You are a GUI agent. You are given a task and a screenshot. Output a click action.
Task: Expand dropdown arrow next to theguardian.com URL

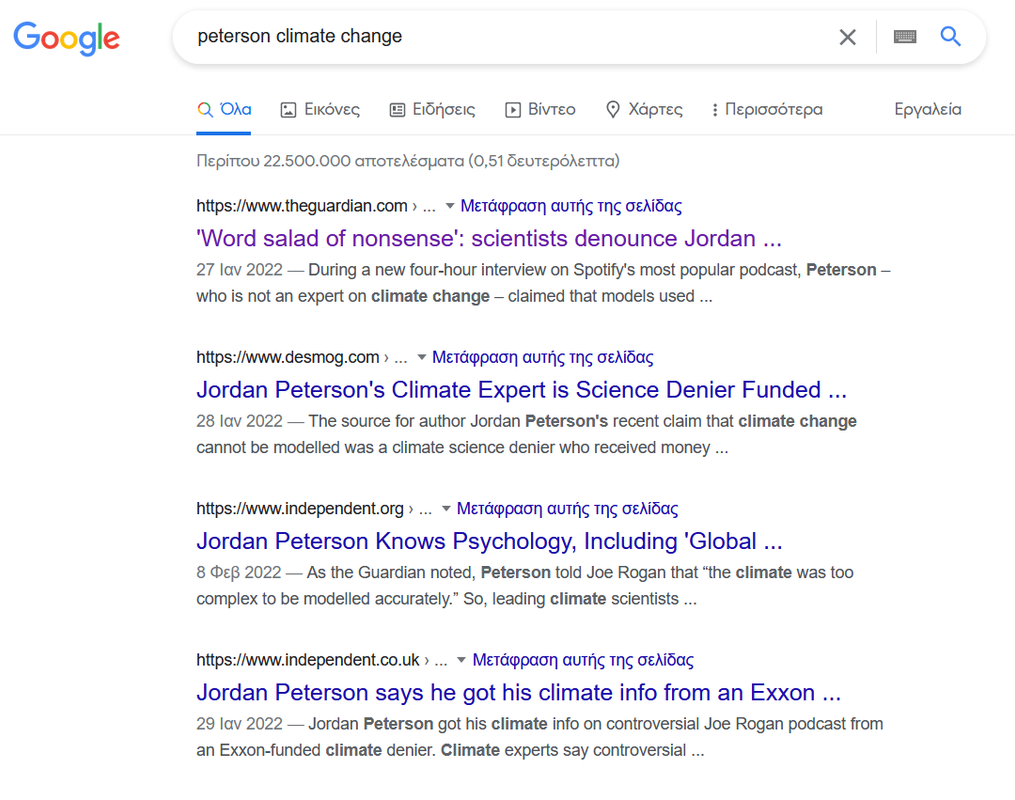click(449, 206)
